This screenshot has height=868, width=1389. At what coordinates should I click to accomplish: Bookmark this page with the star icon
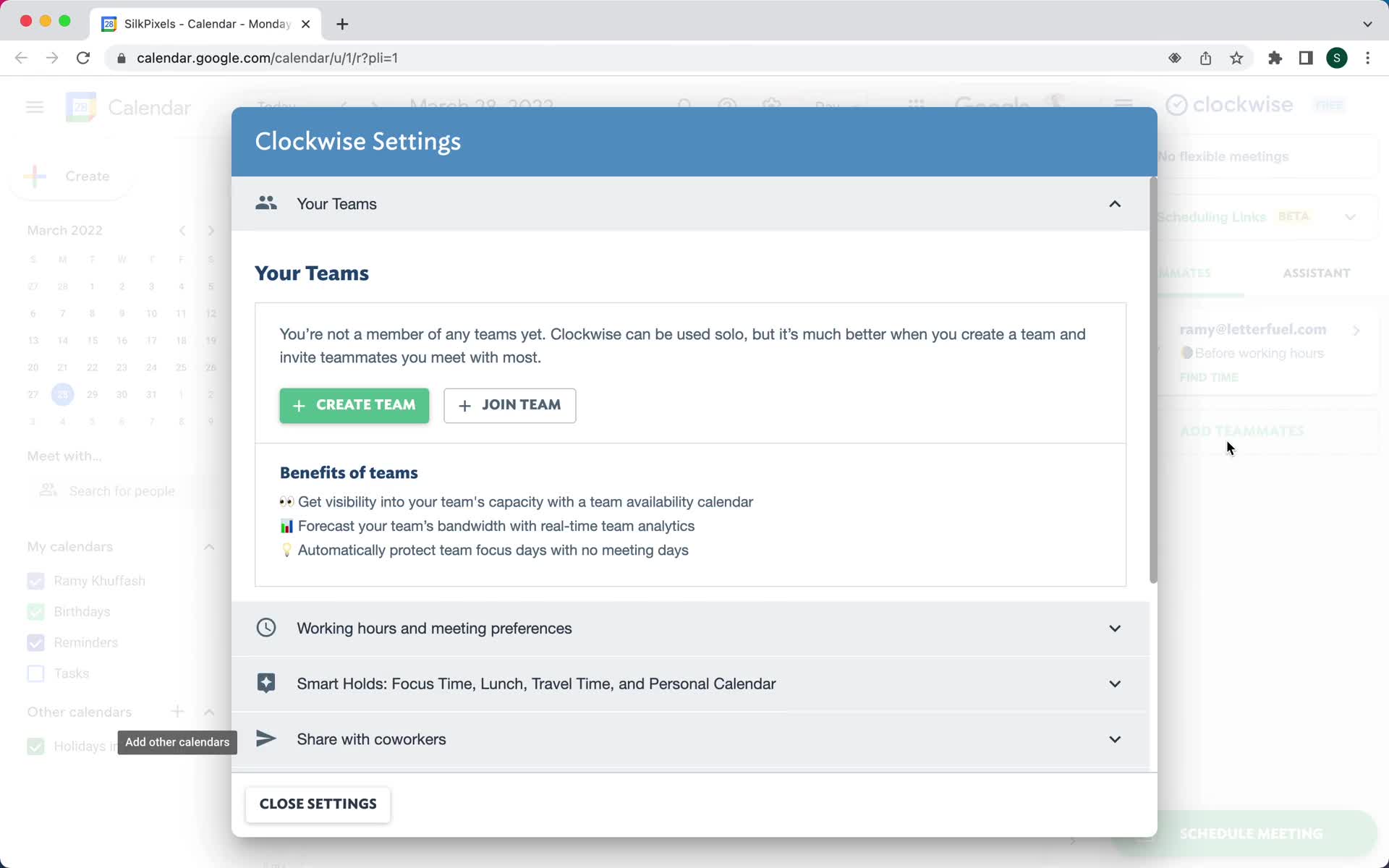pyautogui.click(x=1237, y=58)
